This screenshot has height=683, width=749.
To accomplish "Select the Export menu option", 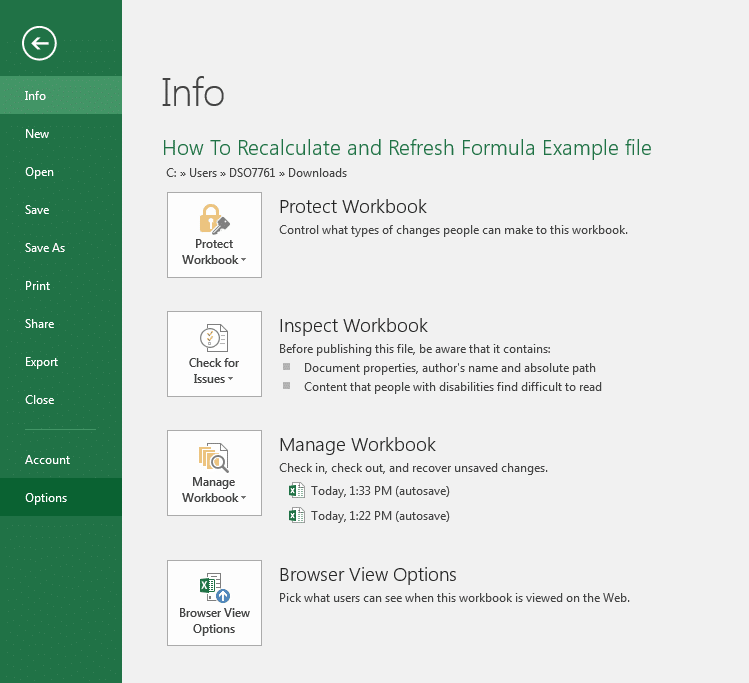I will click(41, 362).
